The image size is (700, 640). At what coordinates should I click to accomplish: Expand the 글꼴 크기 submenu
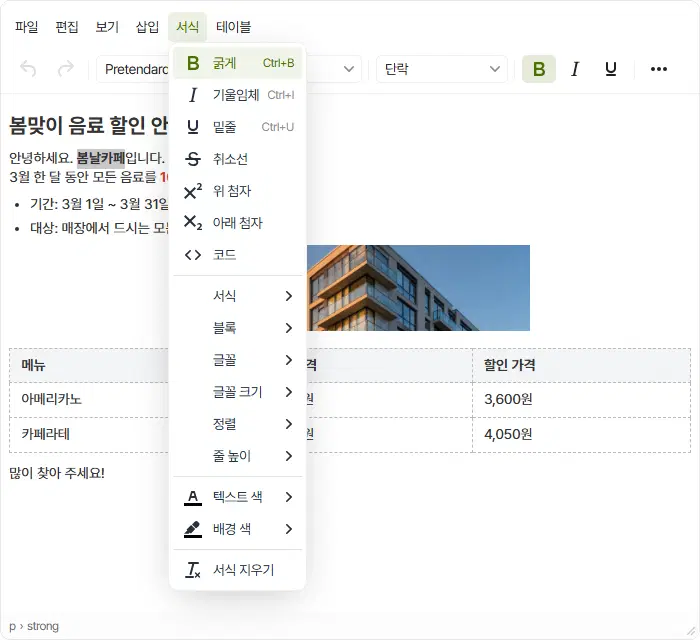238,392
